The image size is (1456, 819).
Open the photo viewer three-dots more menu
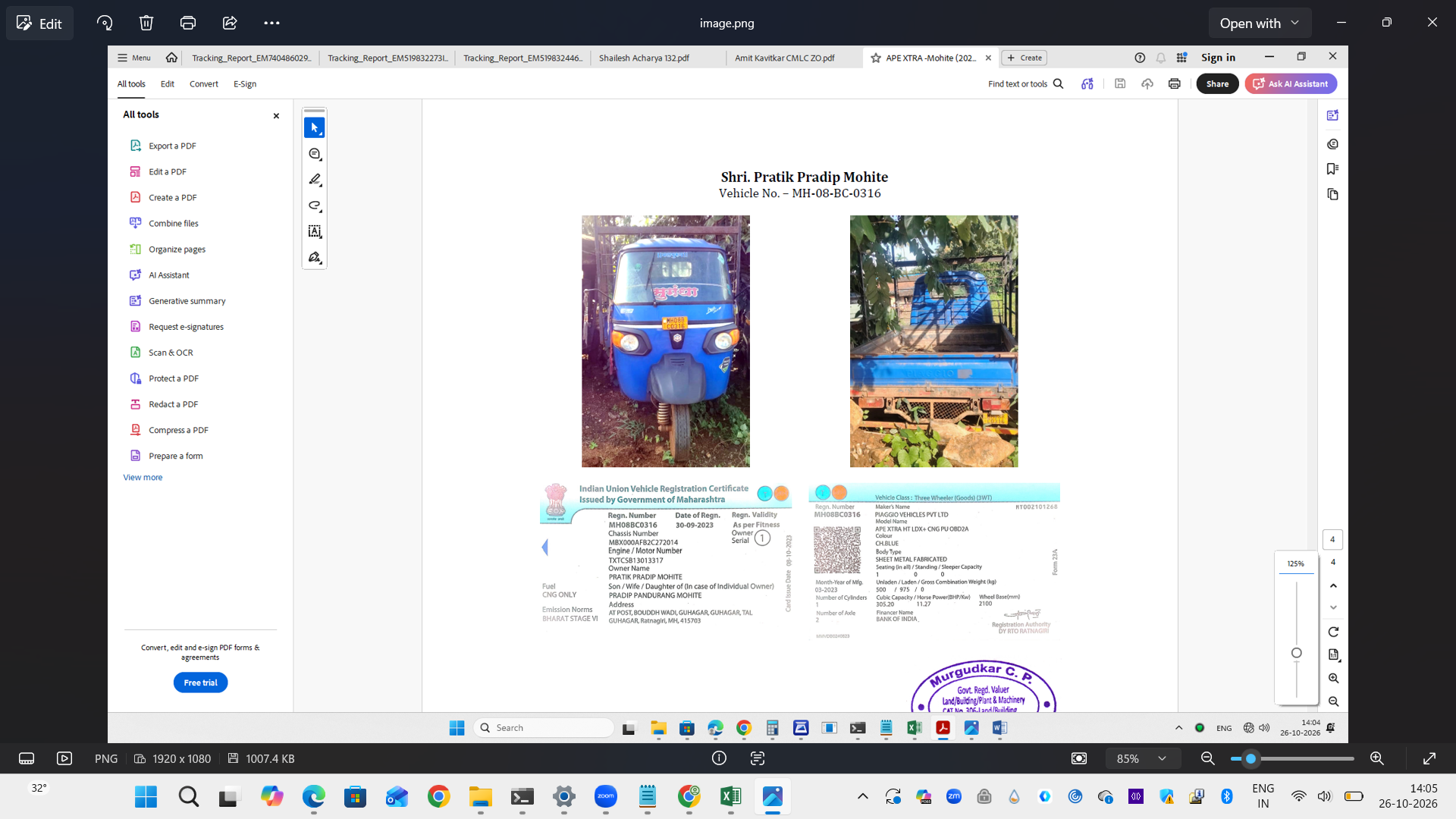pyautogui.click(x=271, y=23)
